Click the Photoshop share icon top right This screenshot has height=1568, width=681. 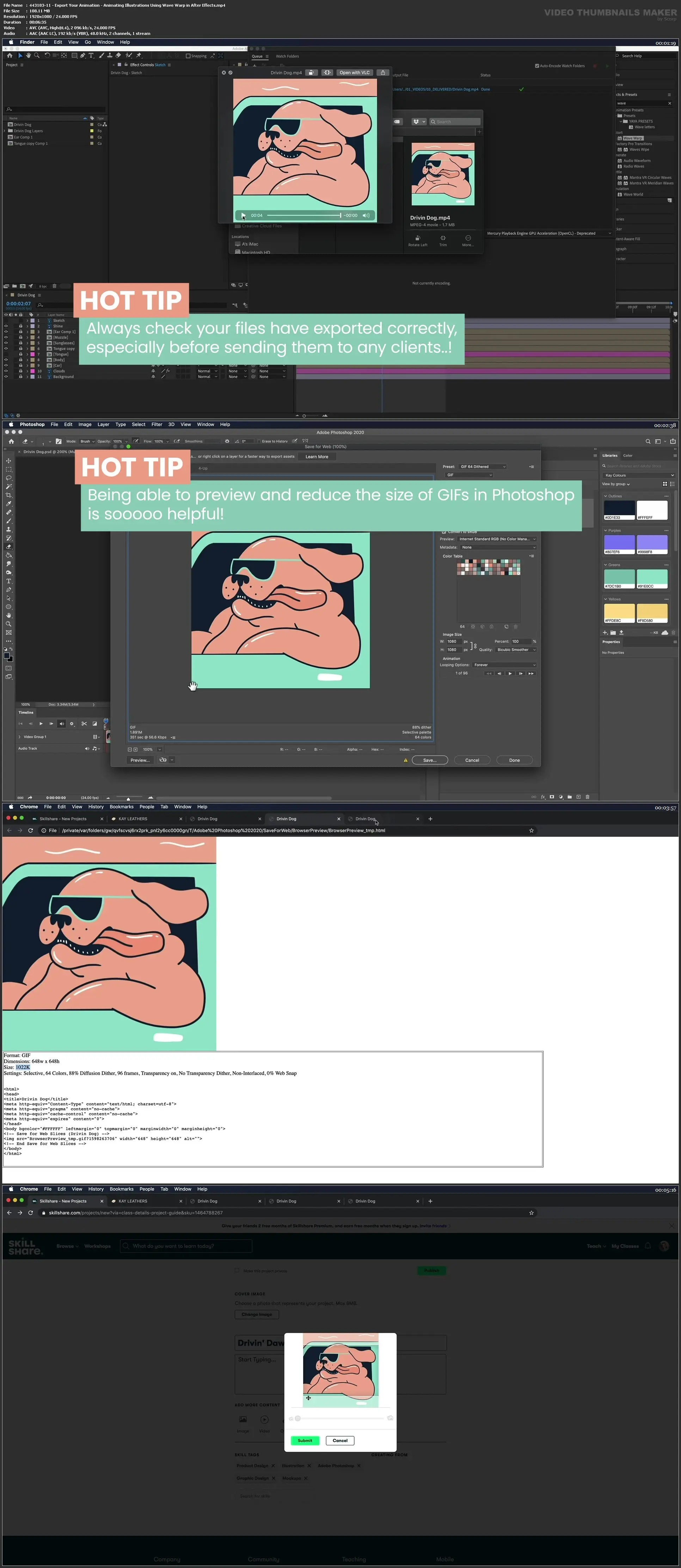(x=673, y=441)
